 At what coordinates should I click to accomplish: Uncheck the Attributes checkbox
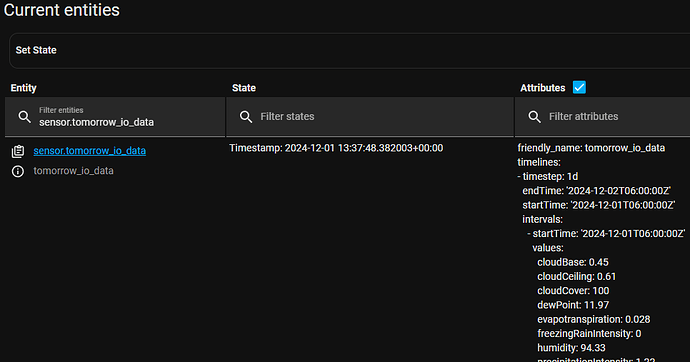[x=579, y=88]
